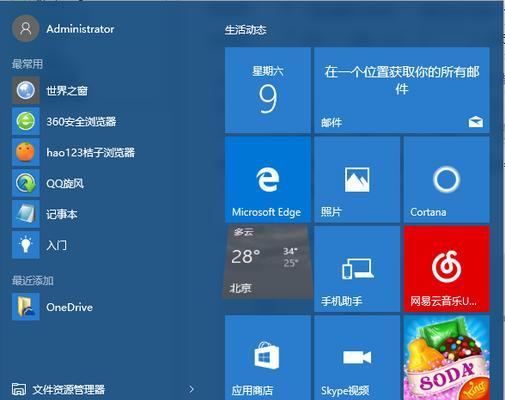Open the Microsoft Edge tile
Screen dimensions: 505x400
(268, 179)
